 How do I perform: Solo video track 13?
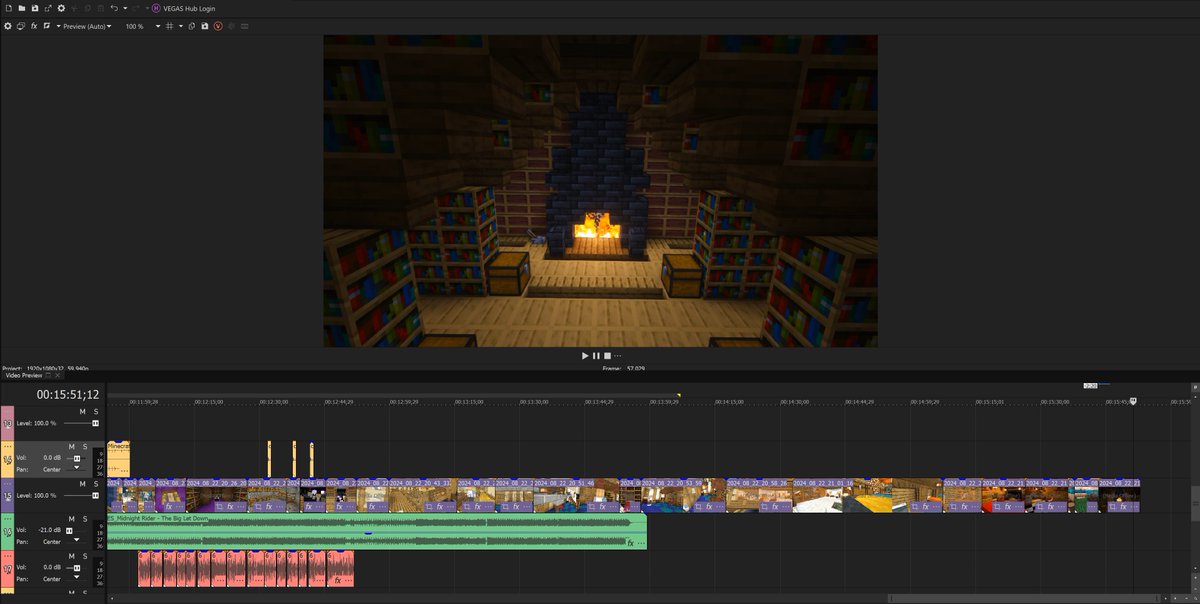[96, 411]
